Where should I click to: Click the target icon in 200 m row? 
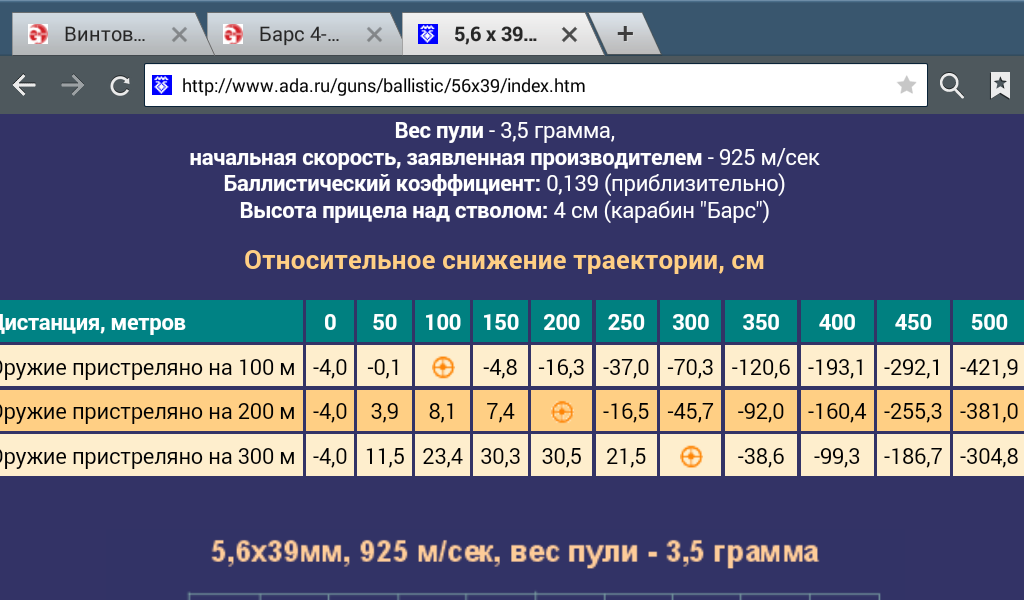562,412
